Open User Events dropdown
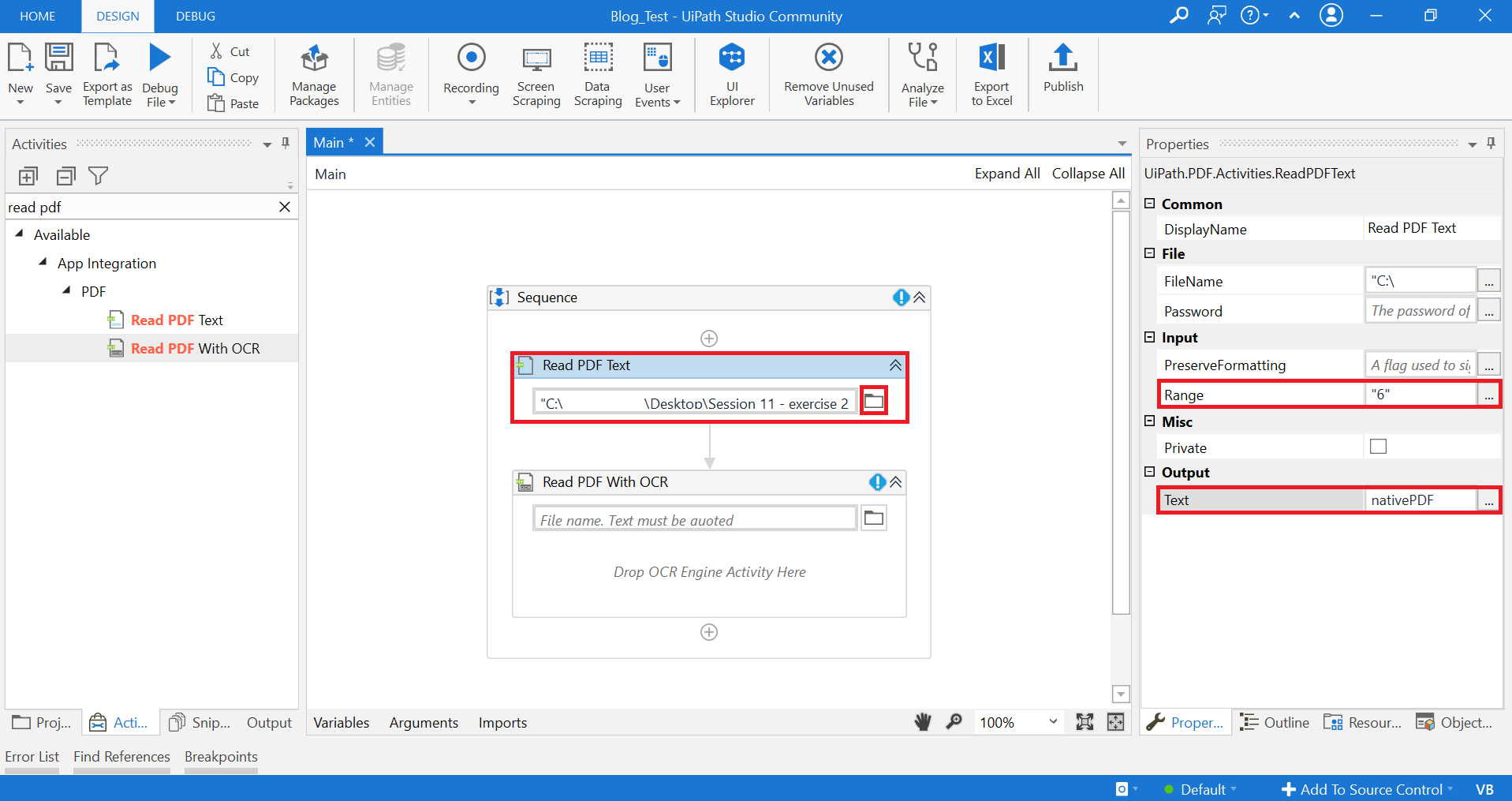Image resolution: width=1512 pixels, height=801 pixels. point(677,103)
